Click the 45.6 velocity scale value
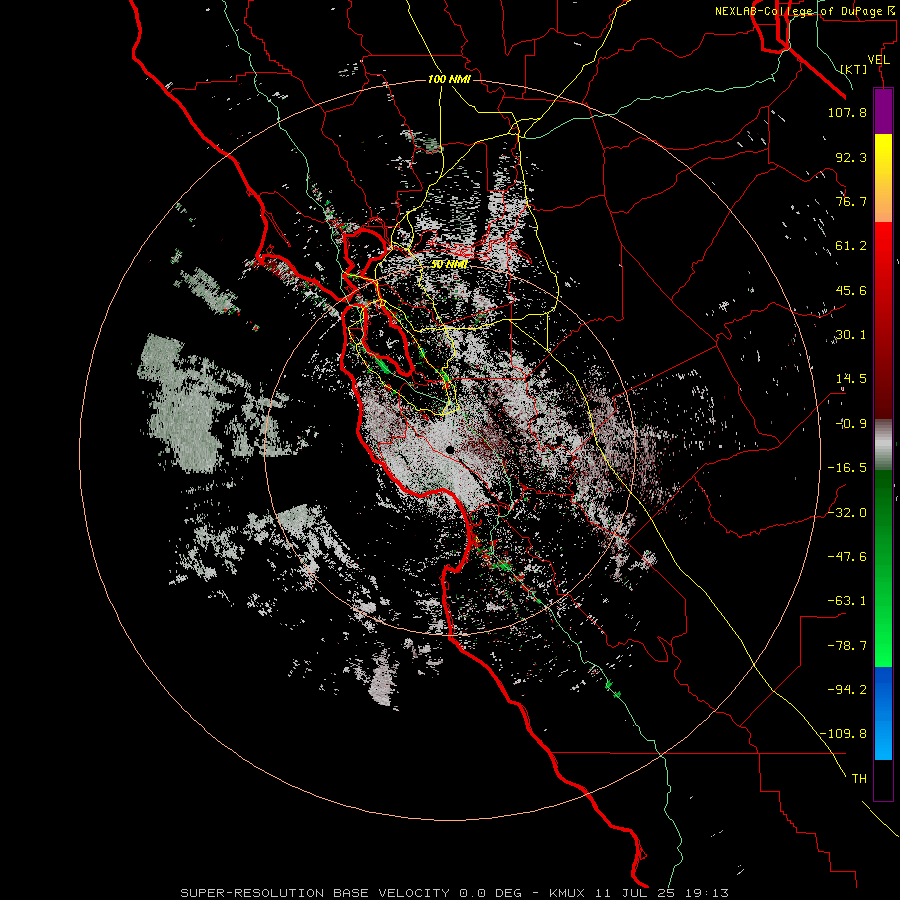 (851, 290)
